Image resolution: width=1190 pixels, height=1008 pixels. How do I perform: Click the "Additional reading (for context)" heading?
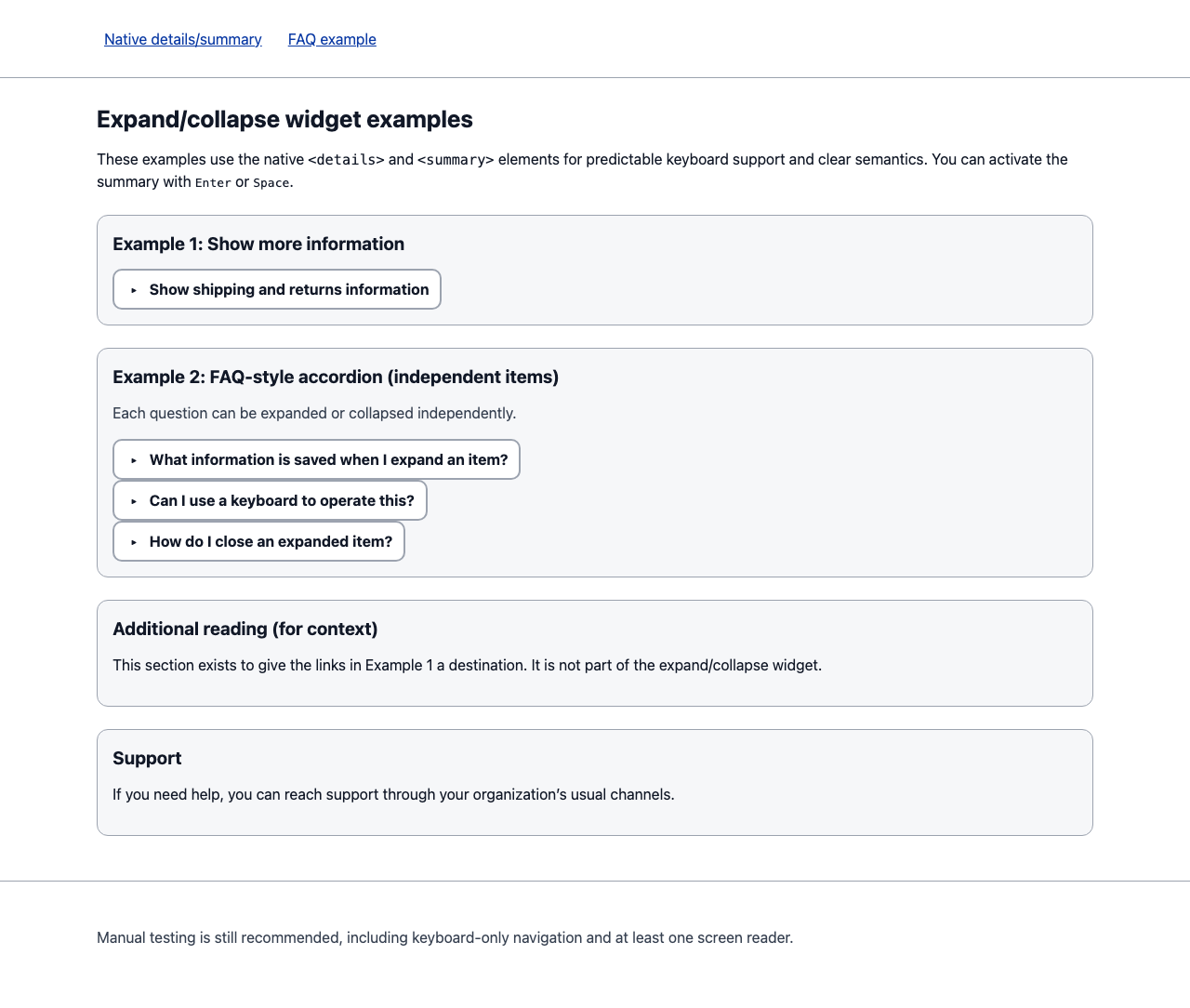click(245, 630)
